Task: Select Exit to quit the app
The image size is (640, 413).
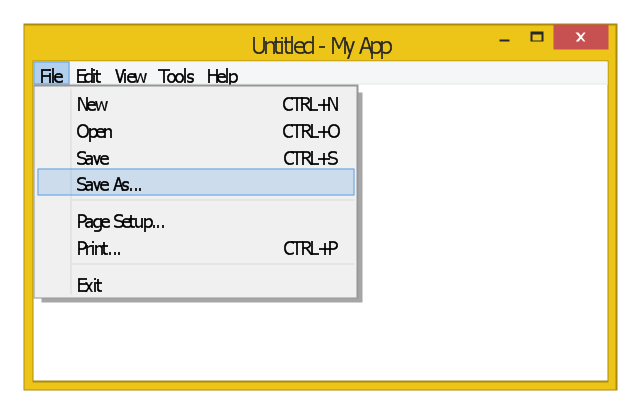Action: point(89,286)
